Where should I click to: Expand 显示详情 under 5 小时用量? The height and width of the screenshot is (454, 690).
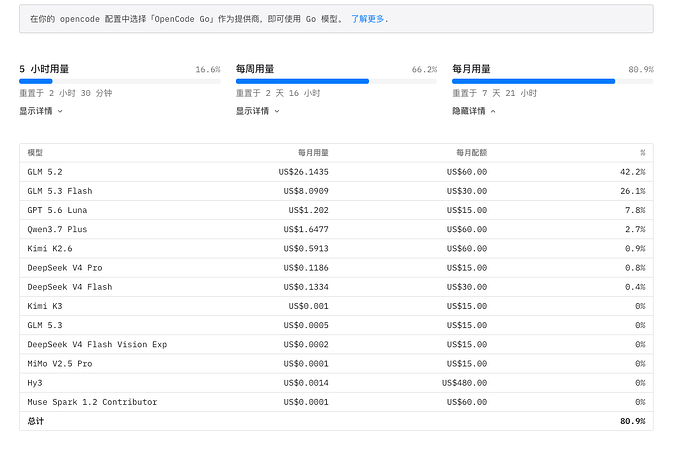pyautogui.click(x=41, y=111)
